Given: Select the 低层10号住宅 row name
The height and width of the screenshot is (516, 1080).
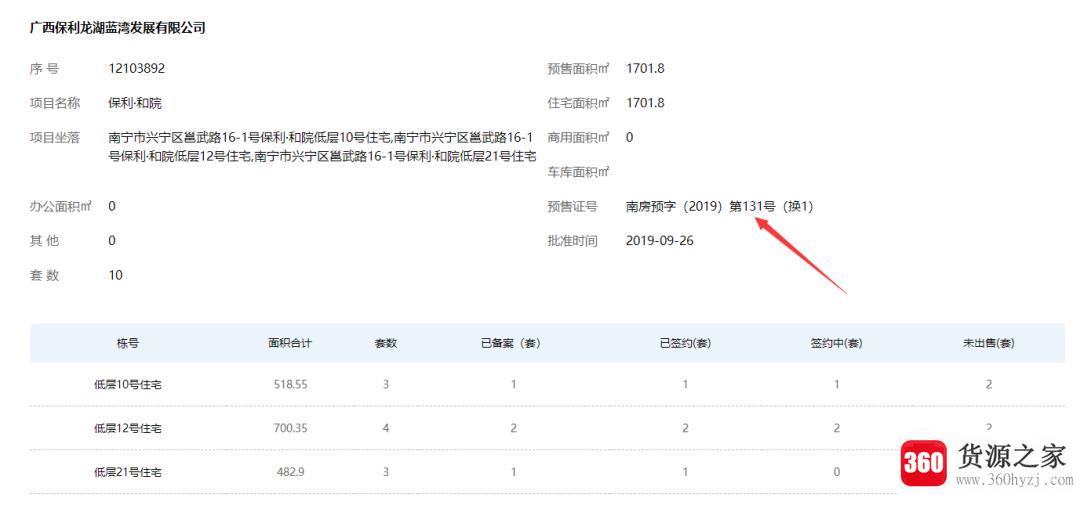Looking at the screenshot, I should tap(127, 384).
